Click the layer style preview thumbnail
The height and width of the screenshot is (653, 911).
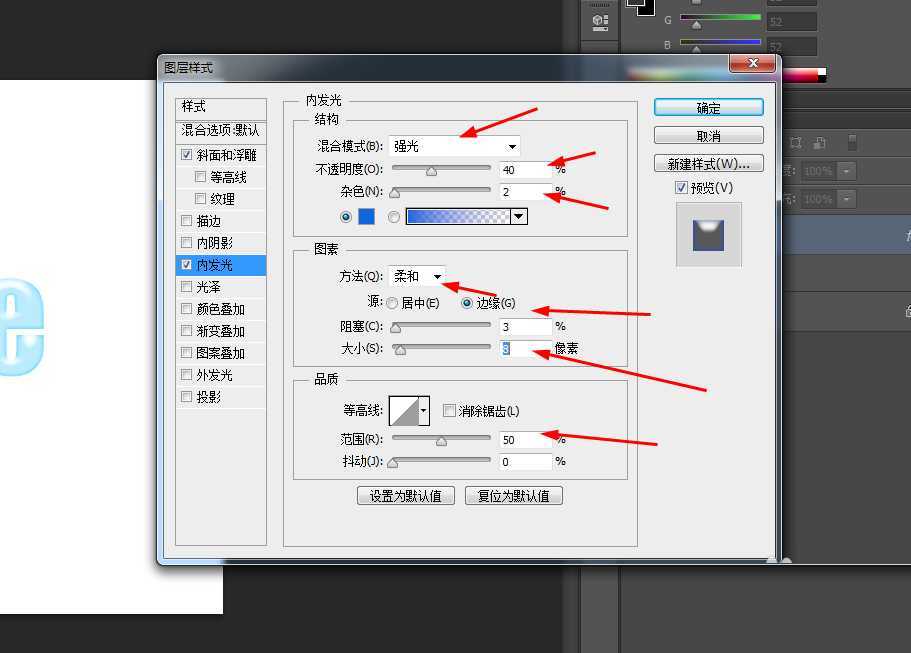(x=709, y=233)
